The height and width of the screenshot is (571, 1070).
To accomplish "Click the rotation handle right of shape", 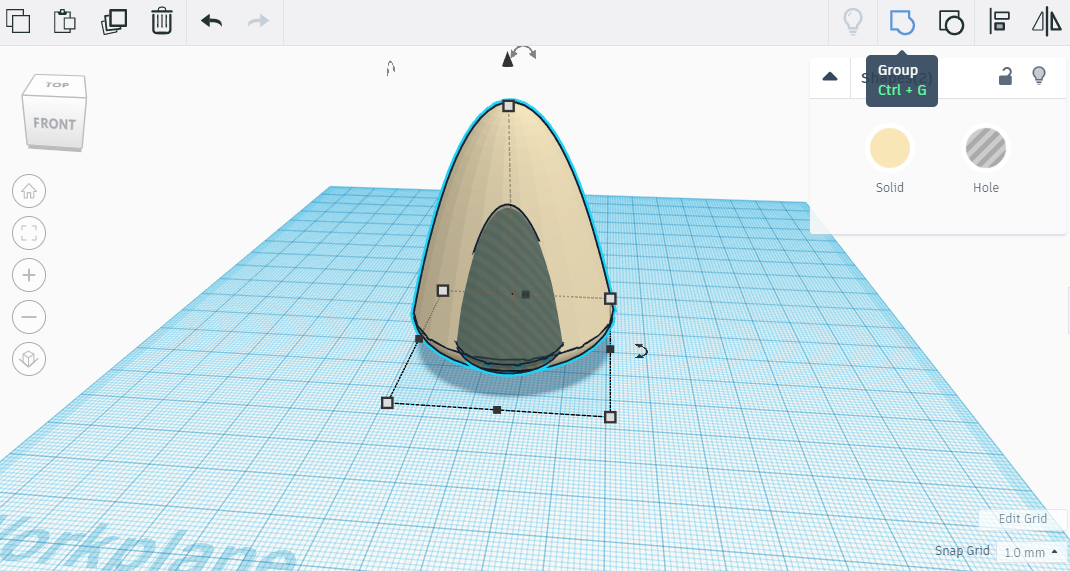I will pyautogui.click(x=641, y=351).
